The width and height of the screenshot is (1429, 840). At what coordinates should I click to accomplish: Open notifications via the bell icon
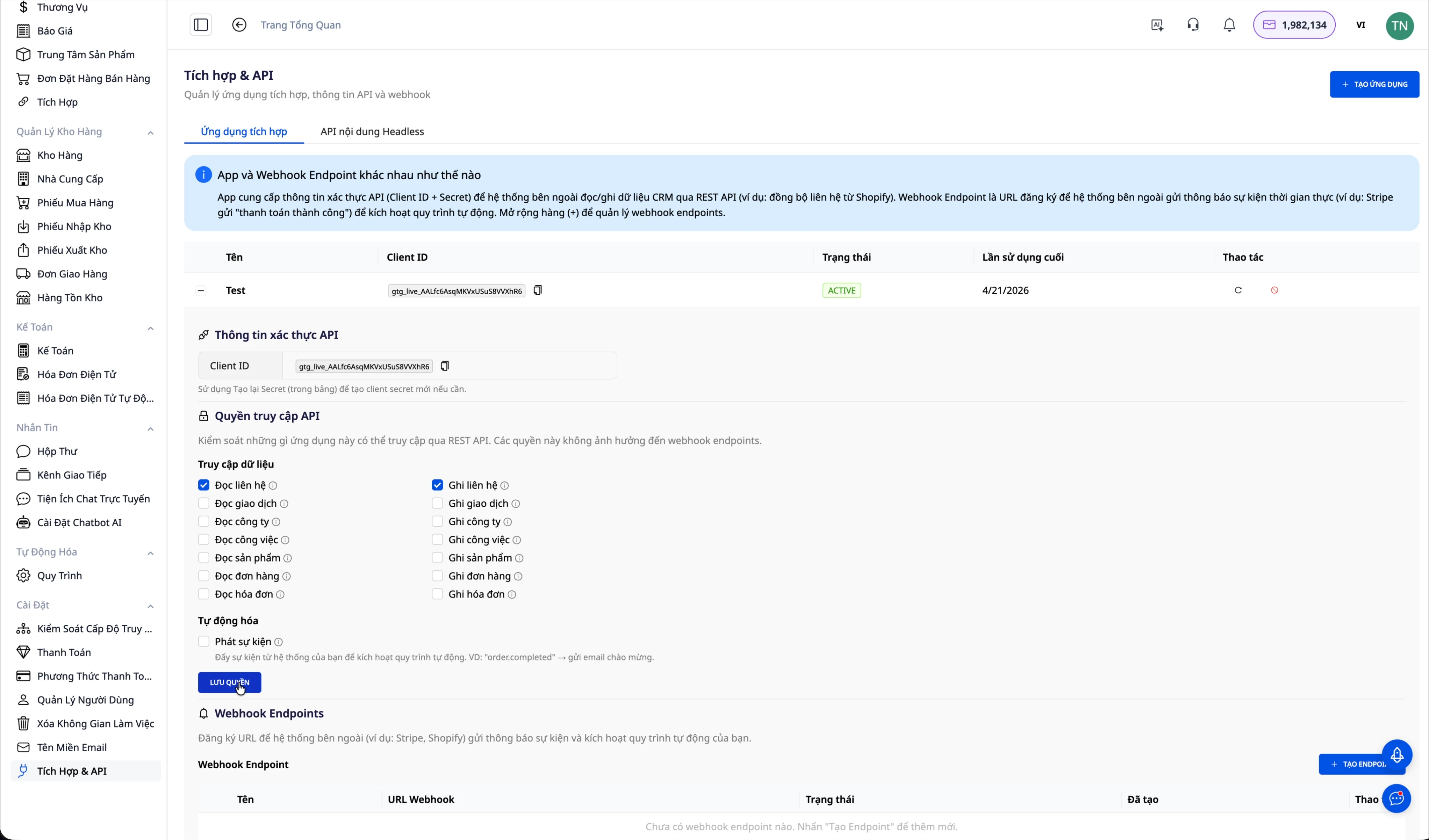tap(1229, 24)
